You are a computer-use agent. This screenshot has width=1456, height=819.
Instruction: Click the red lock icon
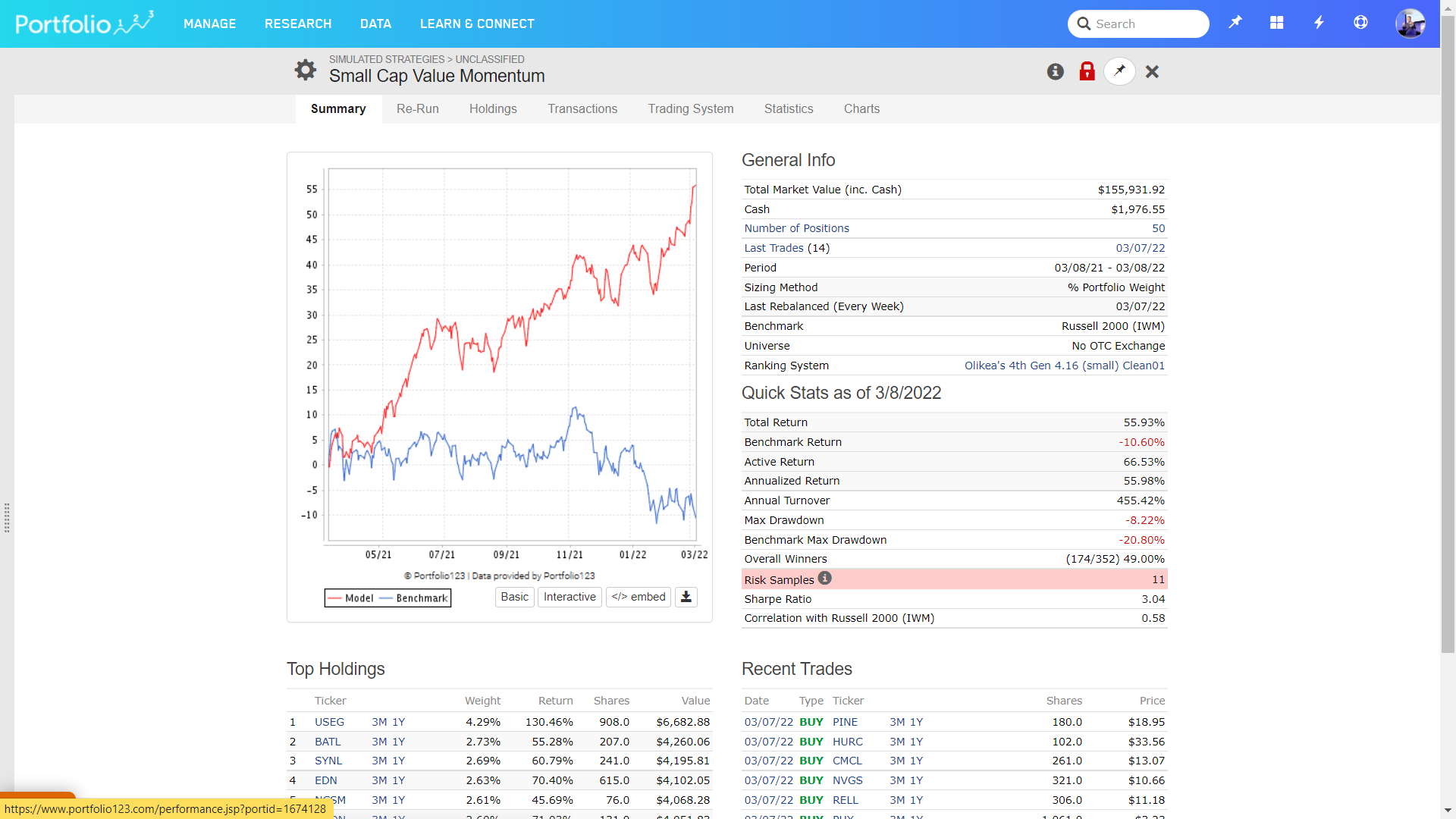pos(1087,71)
